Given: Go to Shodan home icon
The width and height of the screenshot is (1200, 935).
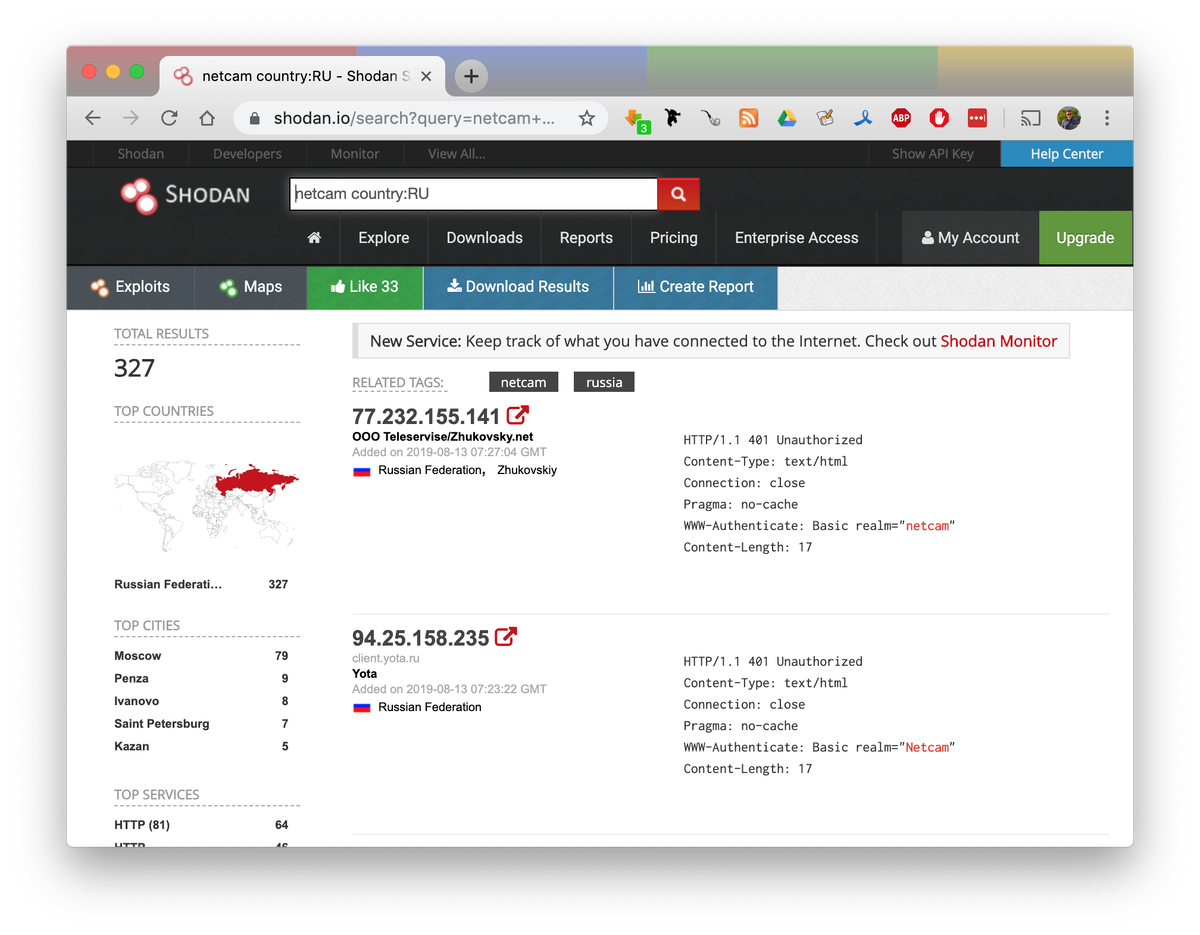Looking at the screenshot, I should [x=314, y=237].
